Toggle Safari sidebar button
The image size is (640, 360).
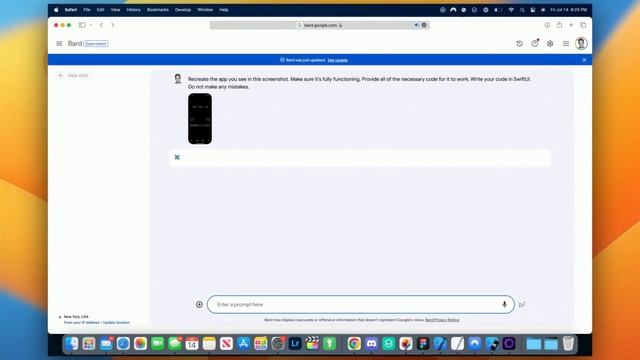82,25
